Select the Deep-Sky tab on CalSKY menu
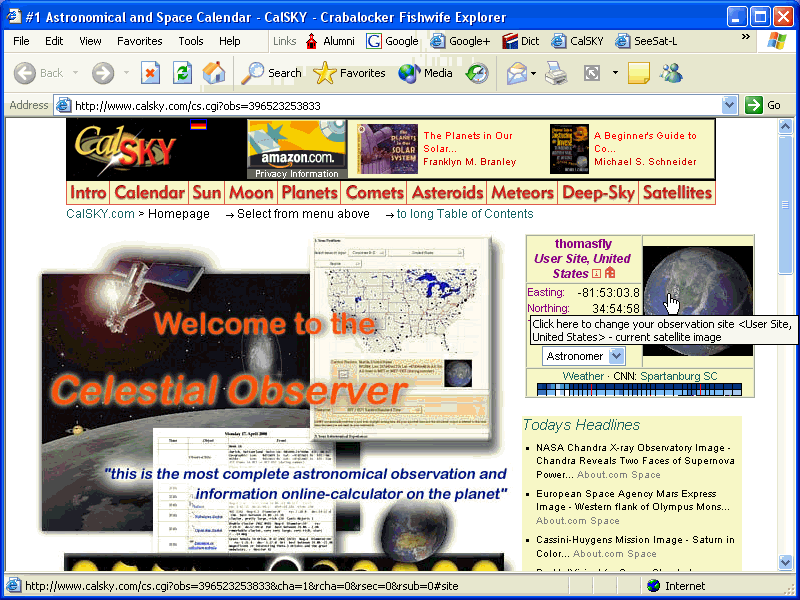This screenshot has height=600, width=800. [598, 193]
